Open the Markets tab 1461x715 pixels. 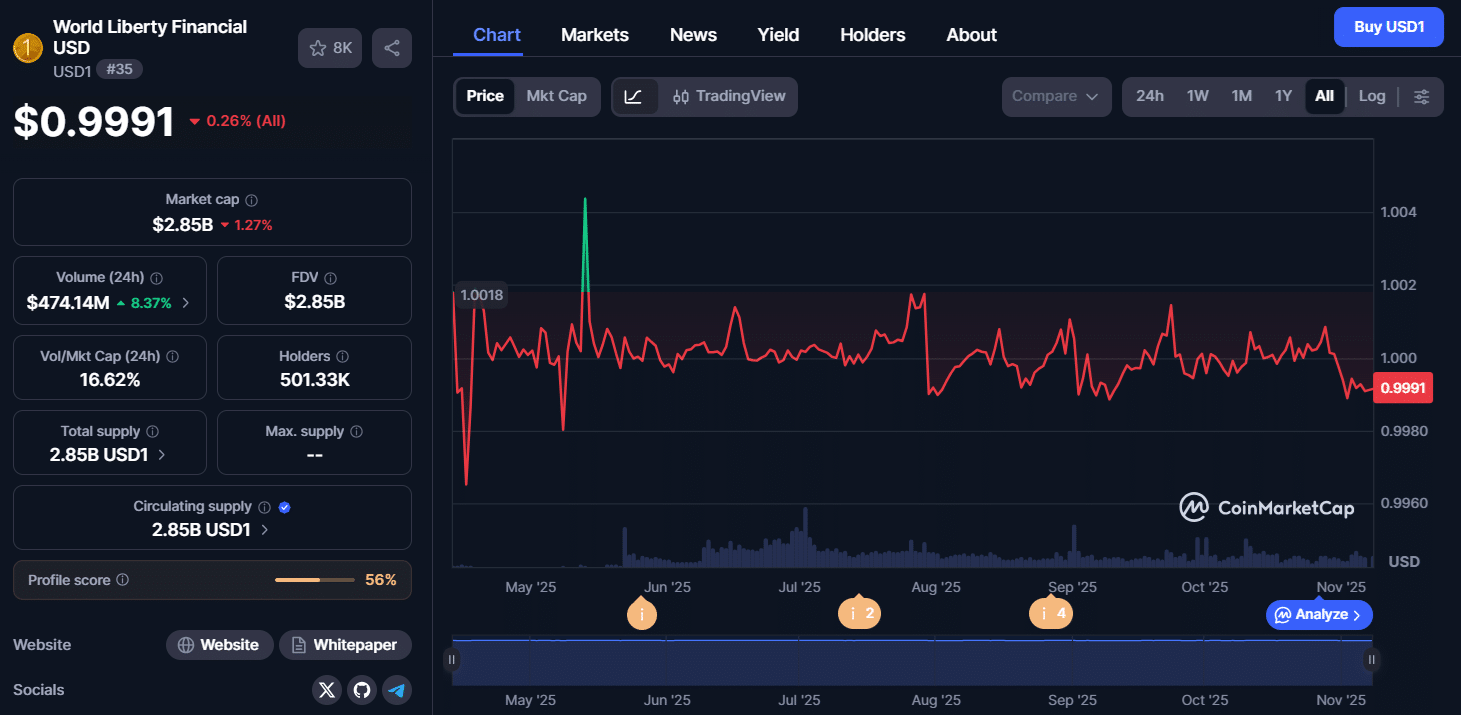click(595, 35)
